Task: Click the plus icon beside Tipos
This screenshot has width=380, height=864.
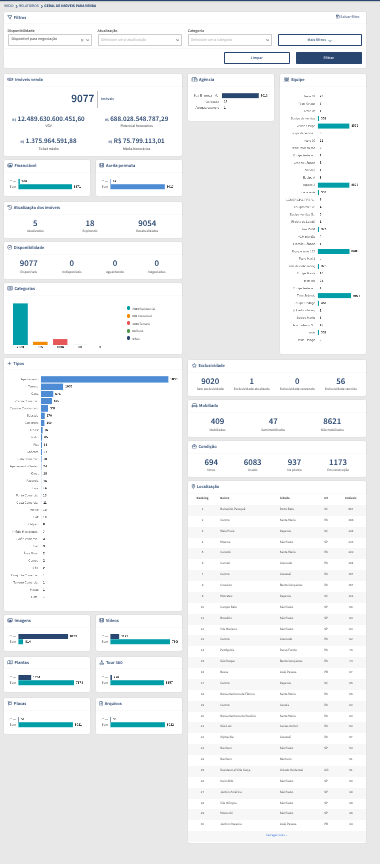Action: pos(9,364)
